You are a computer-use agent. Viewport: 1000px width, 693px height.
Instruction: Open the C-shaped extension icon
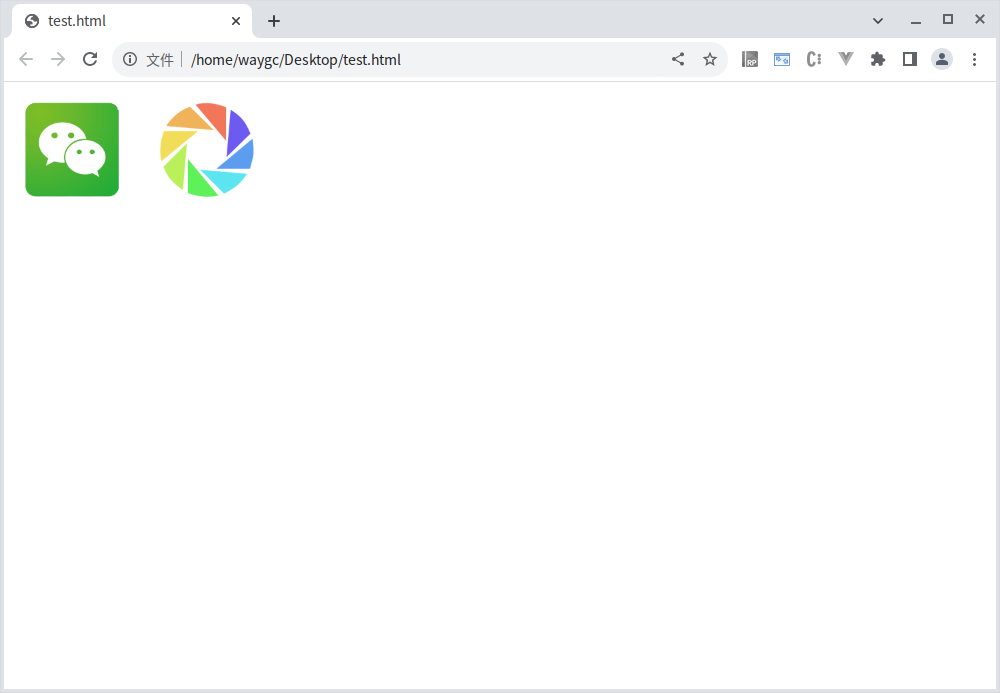[814, 59]
